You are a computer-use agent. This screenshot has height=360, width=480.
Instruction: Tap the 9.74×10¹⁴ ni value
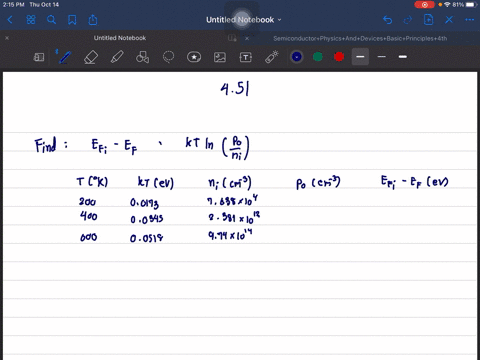[x=230, y=235]
